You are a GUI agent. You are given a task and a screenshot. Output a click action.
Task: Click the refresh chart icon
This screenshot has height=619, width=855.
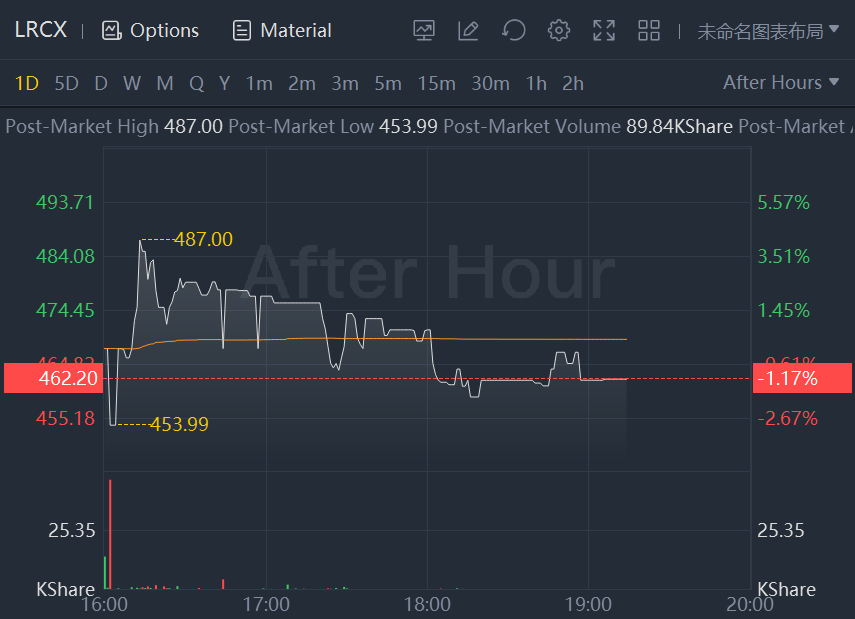(513, 31)
